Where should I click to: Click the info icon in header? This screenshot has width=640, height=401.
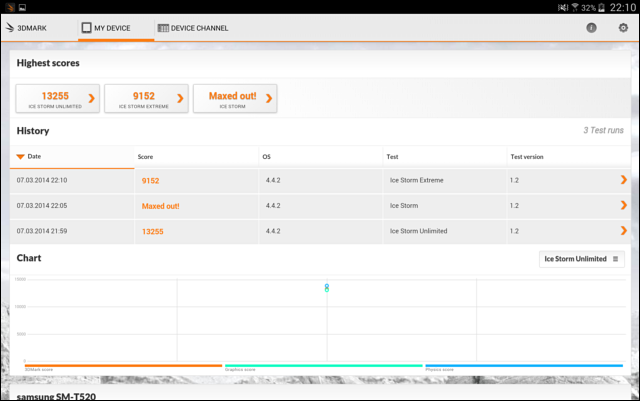tap(591, 28)
